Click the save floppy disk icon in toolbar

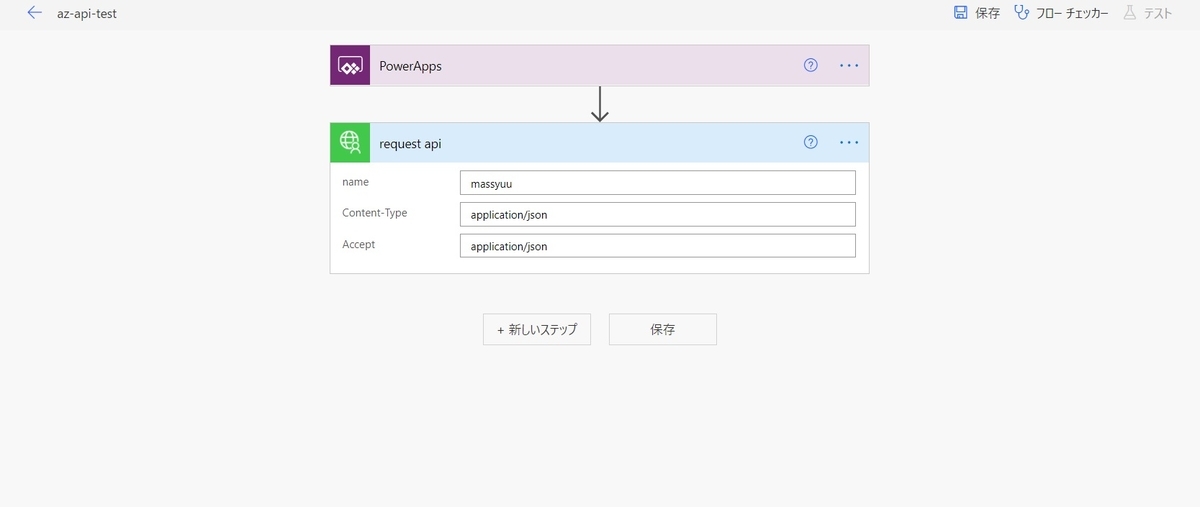point(960,13)
